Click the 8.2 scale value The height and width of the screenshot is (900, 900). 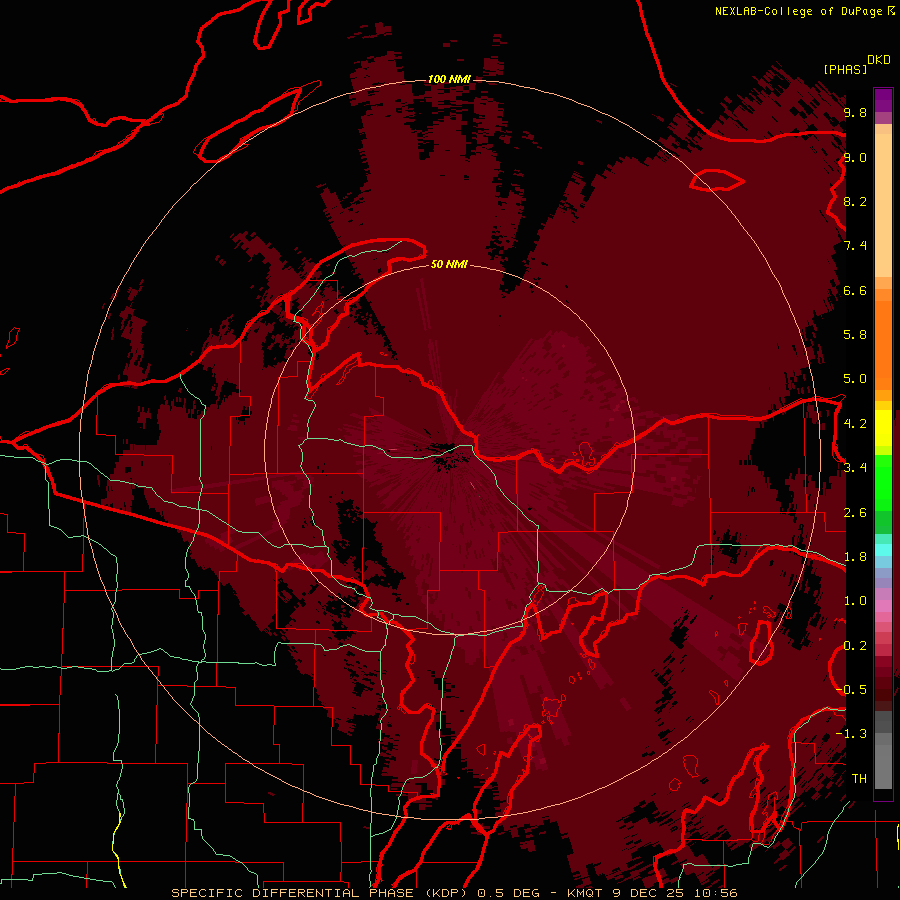point(855,202)
